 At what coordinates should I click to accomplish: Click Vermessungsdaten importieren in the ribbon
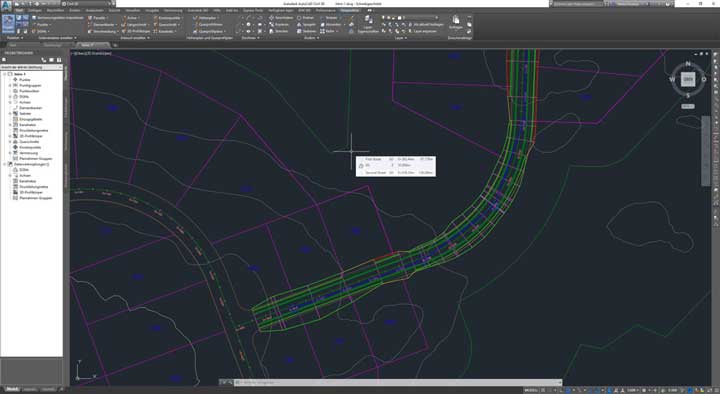pyautogui.click(x=58, y=18)
